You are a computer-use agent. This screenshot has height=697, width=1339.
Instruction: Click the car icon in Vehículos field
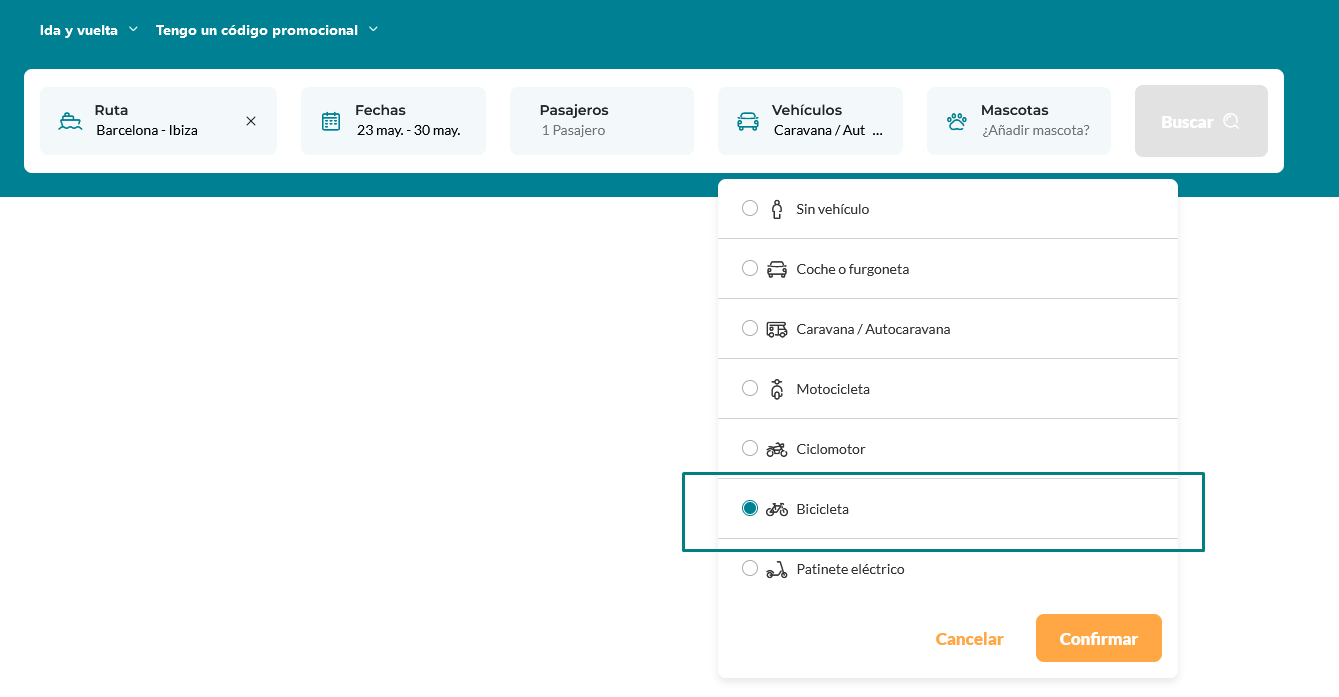pos(747,121)
